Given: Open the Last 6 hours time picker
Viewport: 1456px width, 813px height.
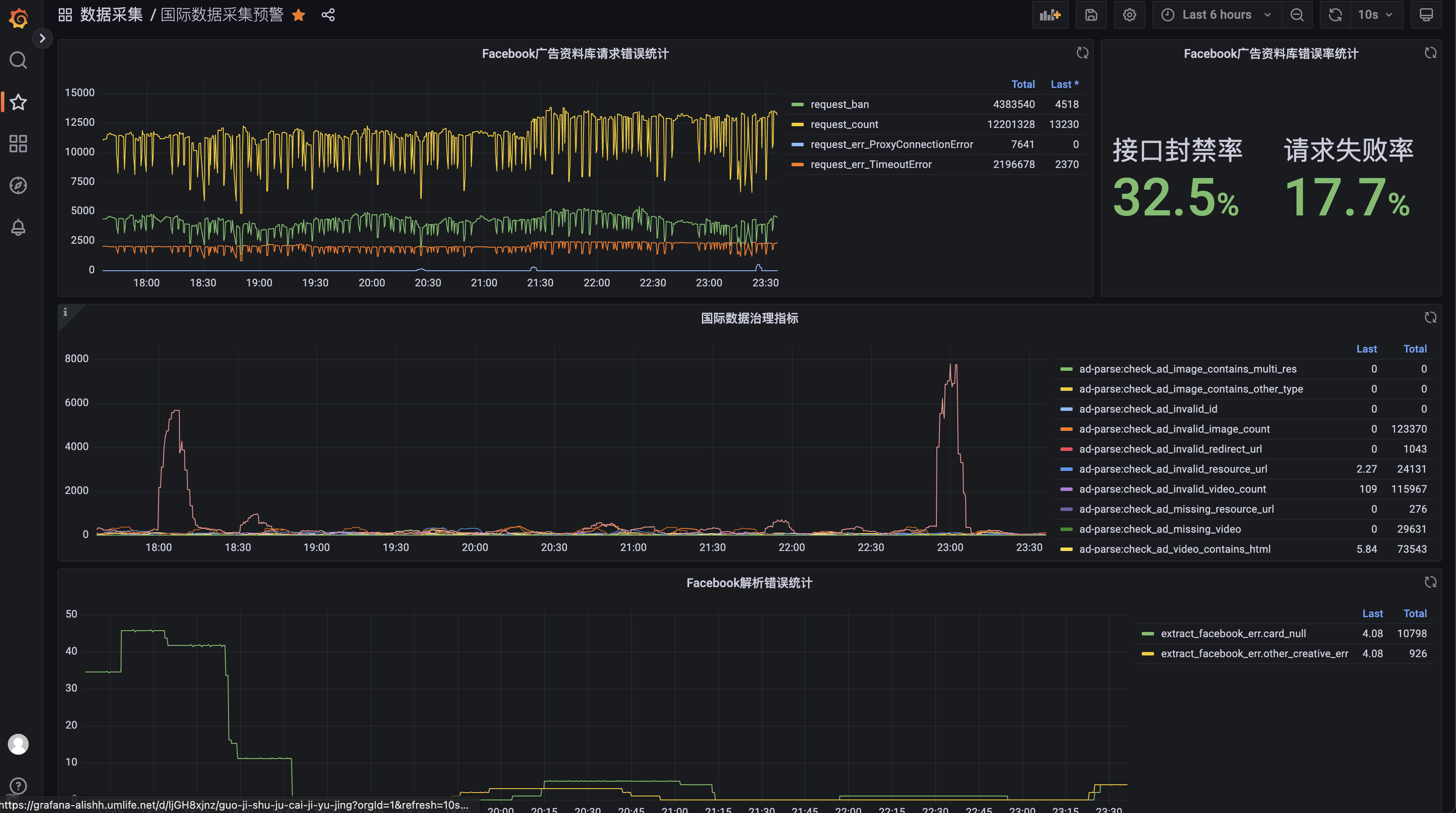Looking at the screenshot, I should pyautogui.click(x=1216, y=15).
